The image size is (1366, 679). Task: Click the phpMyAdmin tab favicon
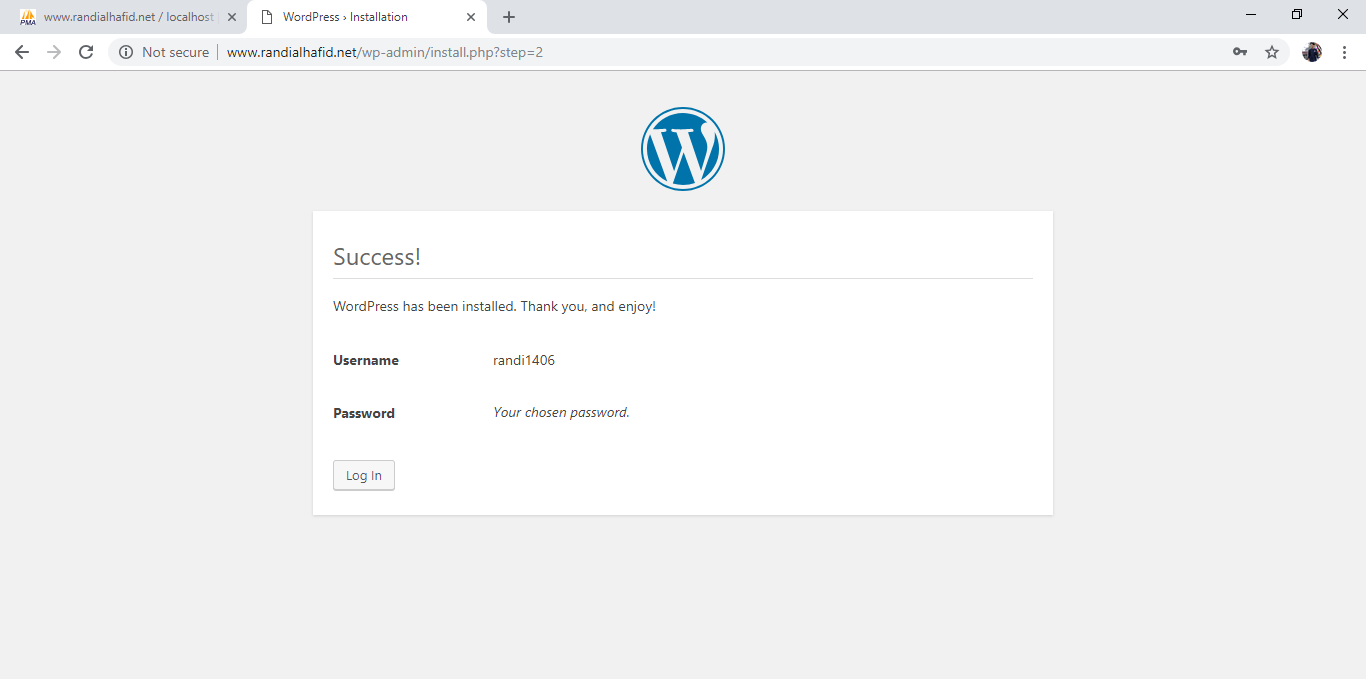click(28, 17)
